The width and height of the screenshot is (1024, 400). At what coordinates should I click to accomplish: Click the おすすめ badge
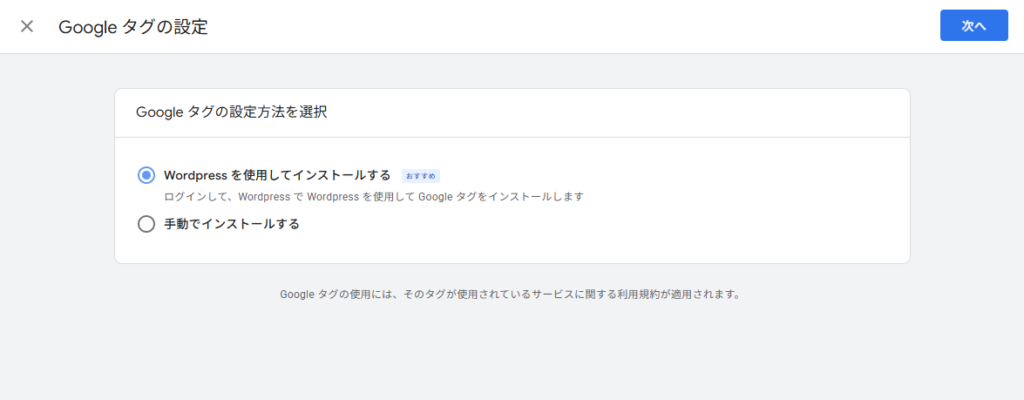click(421, 176)
